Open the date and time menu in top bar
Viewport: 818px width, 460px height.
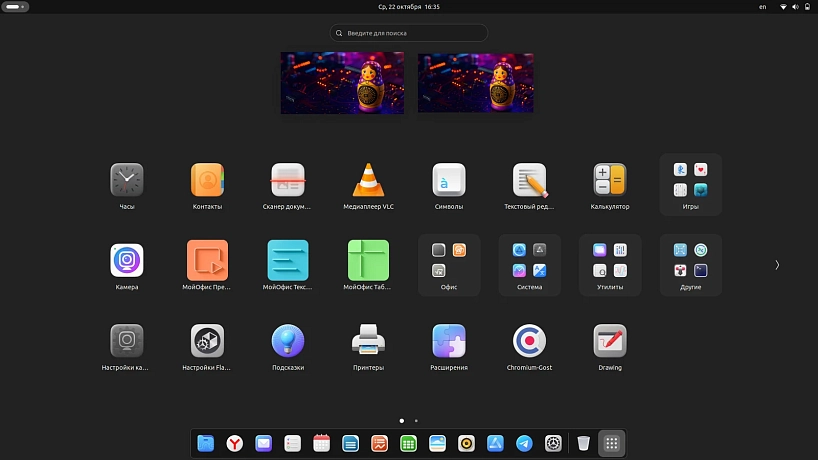pos(408,7)
